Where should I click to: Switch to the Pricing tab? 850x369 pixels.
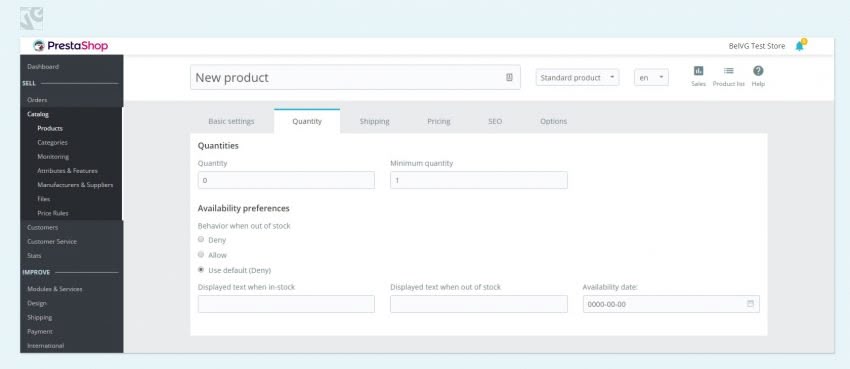pyautogui.click(x=439, y=121)
